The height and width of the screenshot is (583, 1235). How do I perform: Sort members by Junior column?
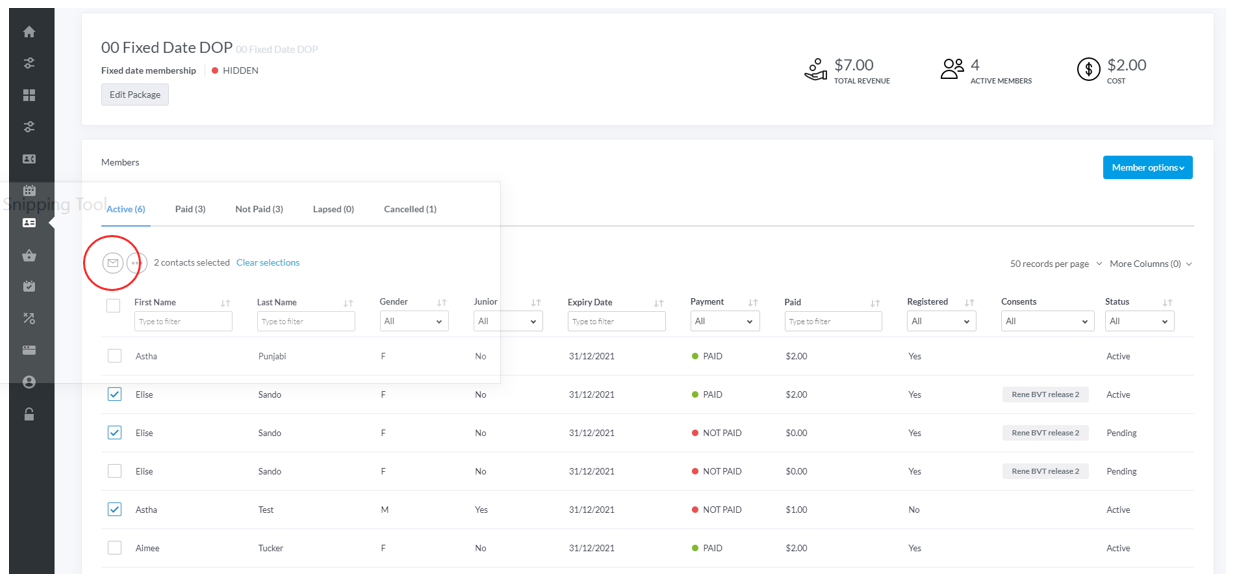(x=536, y=303)
